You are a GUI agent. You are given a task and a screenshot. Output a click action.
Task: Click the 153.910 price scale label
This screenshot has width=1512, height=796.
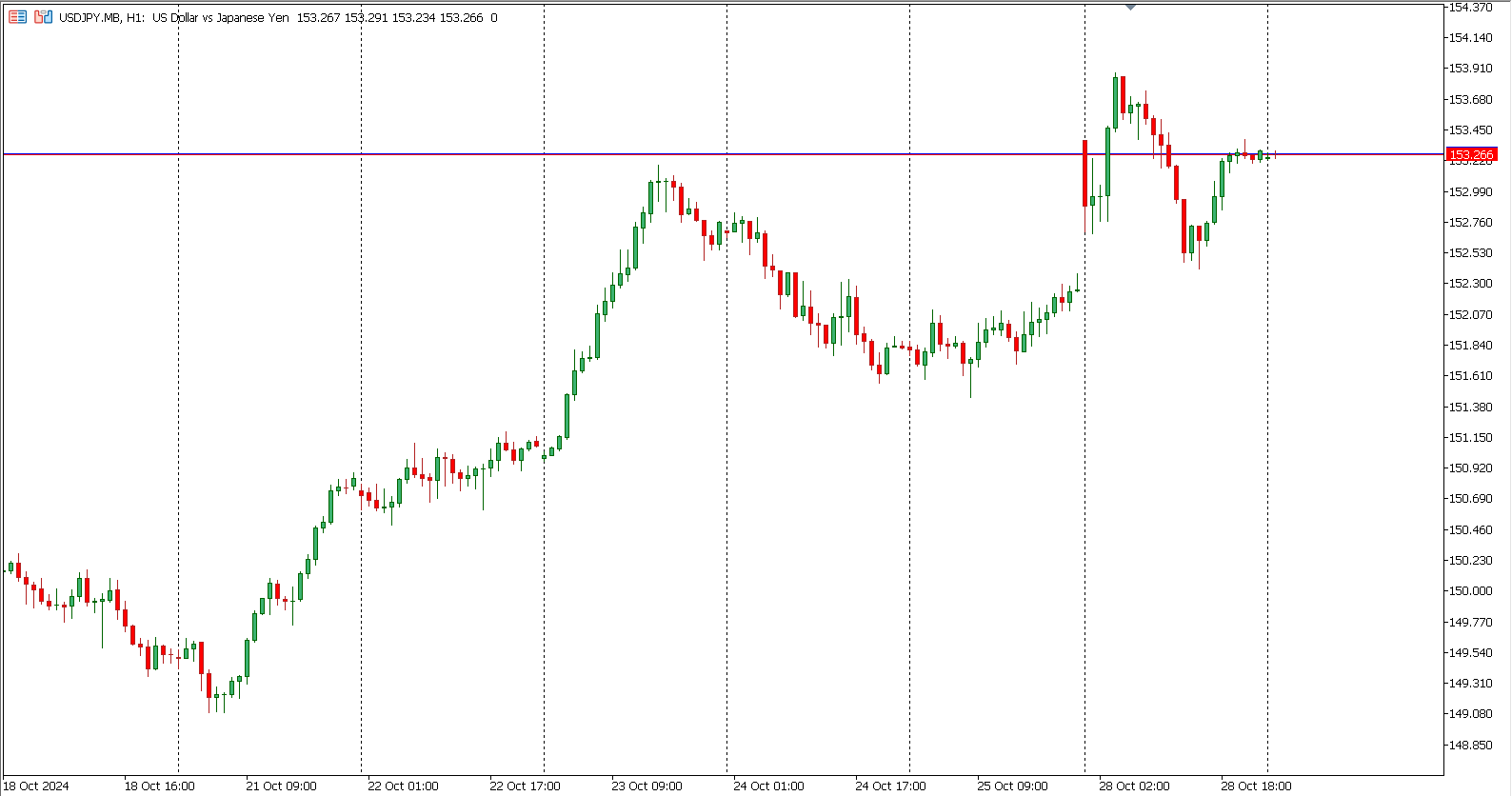pyautogui.click(x=1471, y=69)
